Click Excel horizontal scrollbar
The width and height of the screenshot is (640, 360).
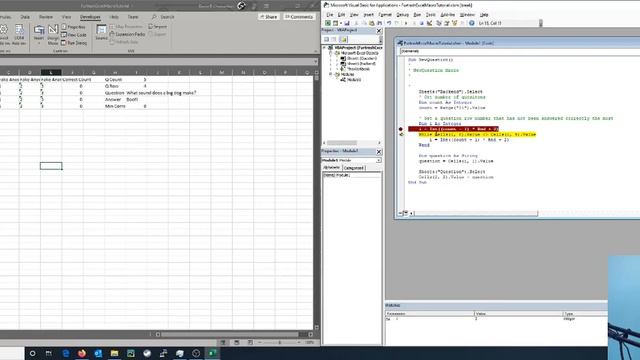pyautogui.click(x=229, y=334)
